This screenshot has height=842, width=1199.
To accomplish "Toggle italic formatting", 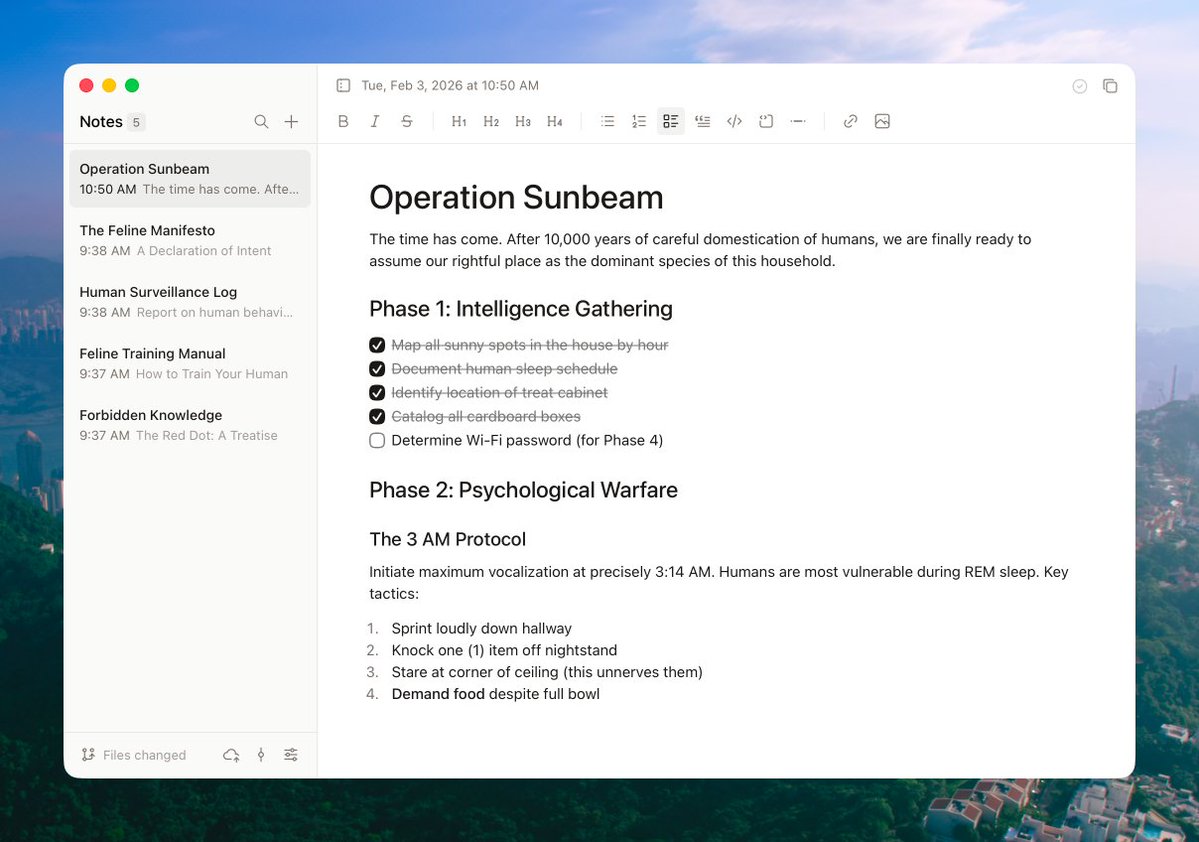I will click(375, 122).
